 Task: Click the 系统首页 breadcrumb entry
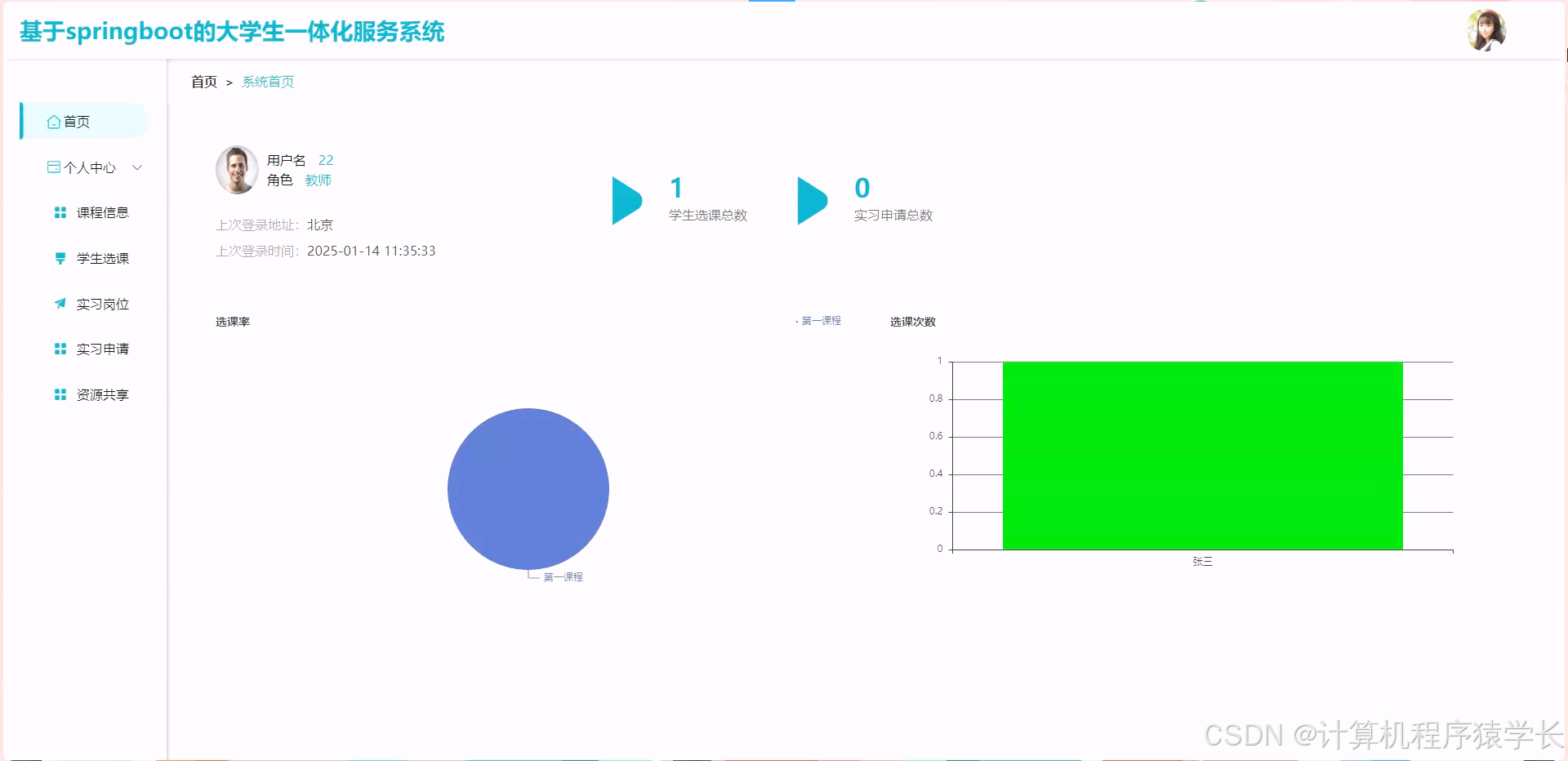pyautogui.click(x=268, y=81)
